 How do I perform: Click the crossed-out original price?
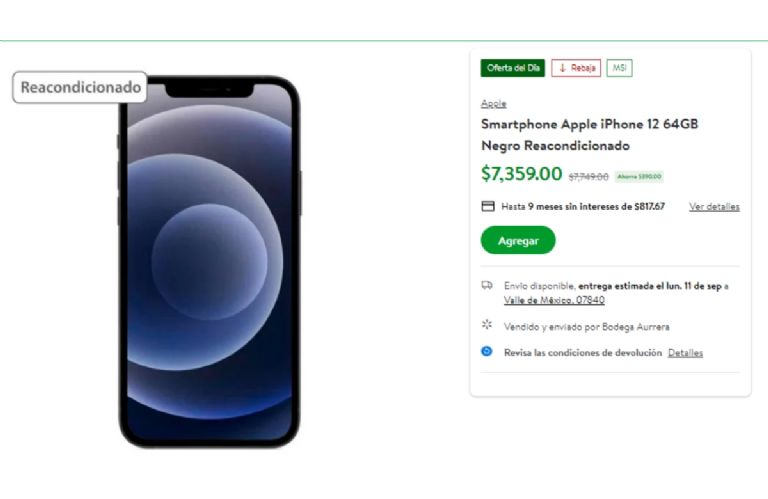[588, 177]
